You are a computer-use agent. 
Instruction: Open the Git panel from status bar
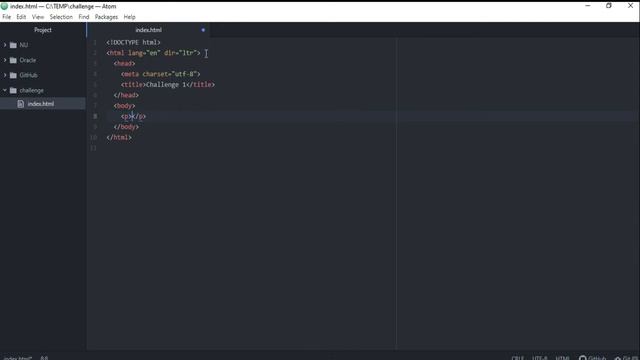[x=627, y=358]
